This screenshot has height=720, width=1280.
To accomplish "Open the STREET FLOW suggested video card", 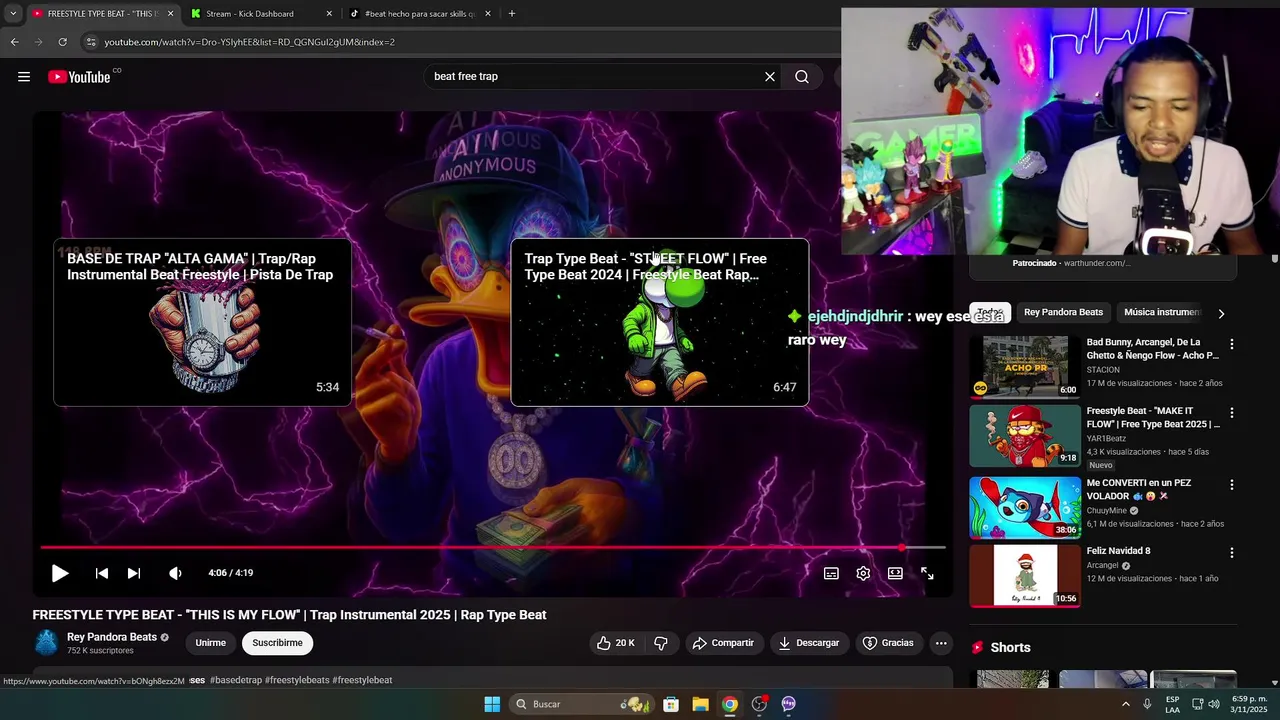I will click(659, 322).
